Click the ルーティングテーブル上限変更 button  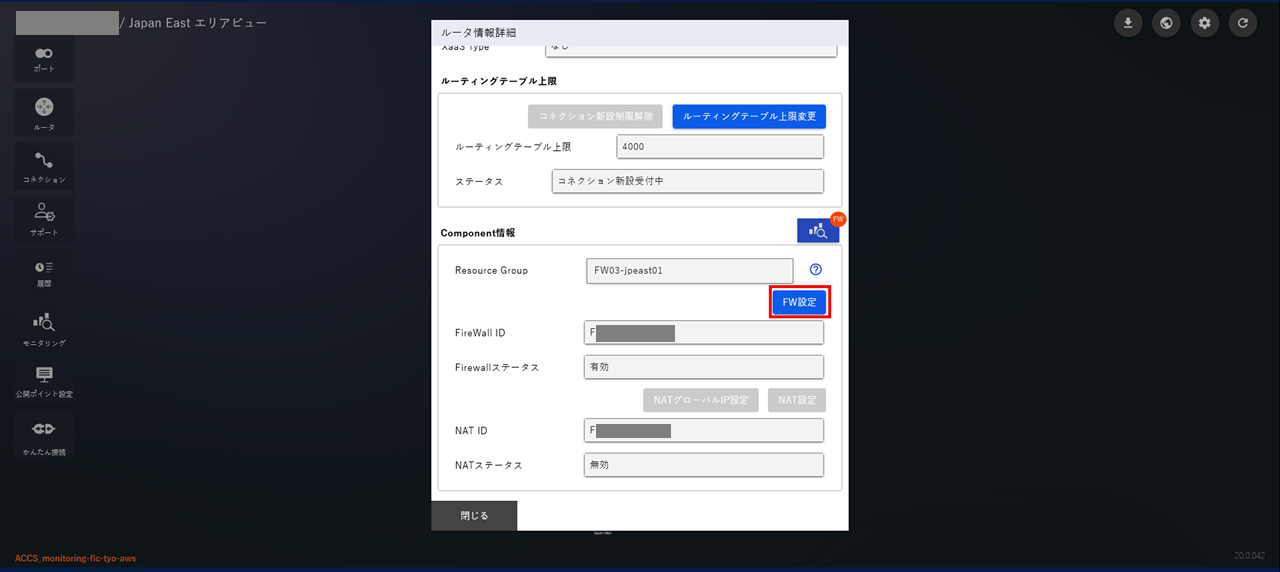click(749, 116)
